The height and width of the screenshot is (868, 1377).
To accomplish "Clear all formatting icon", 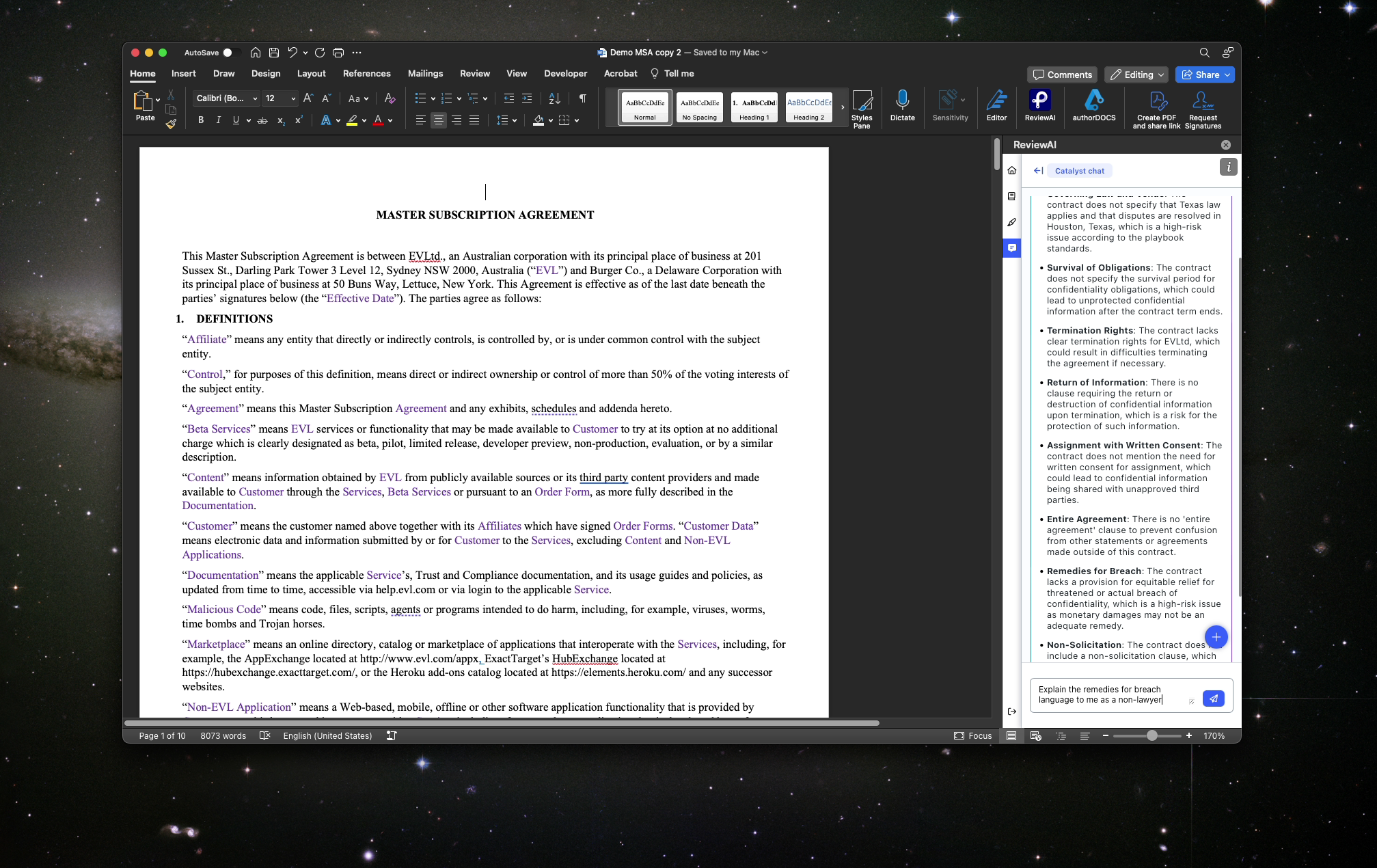I will pos(390,98).
